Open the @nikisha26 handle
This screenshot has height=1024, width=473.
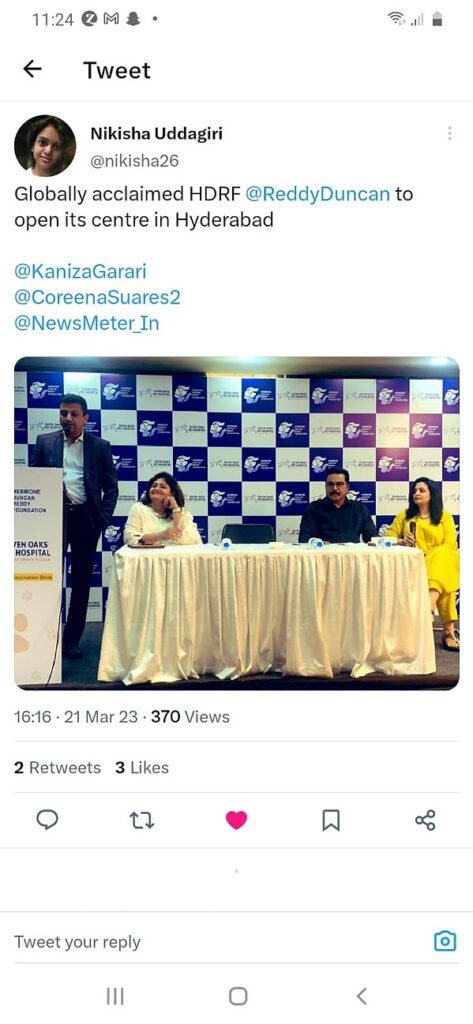click(x=134, y=161)
